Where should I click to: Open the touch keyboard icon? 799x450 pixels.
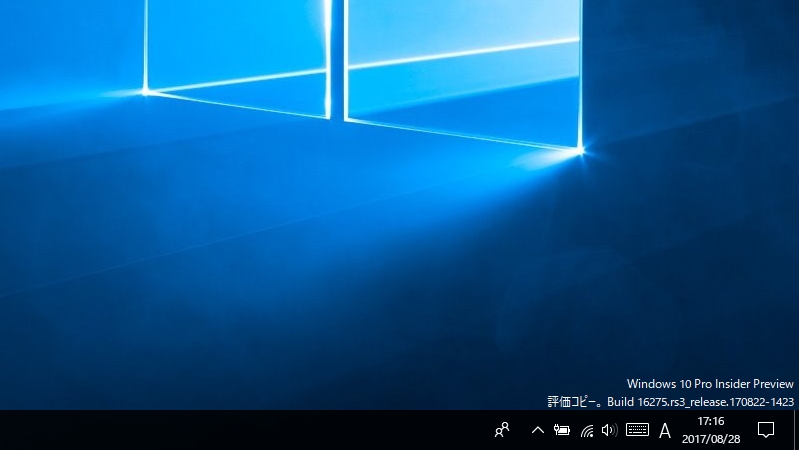pos(637,430)
